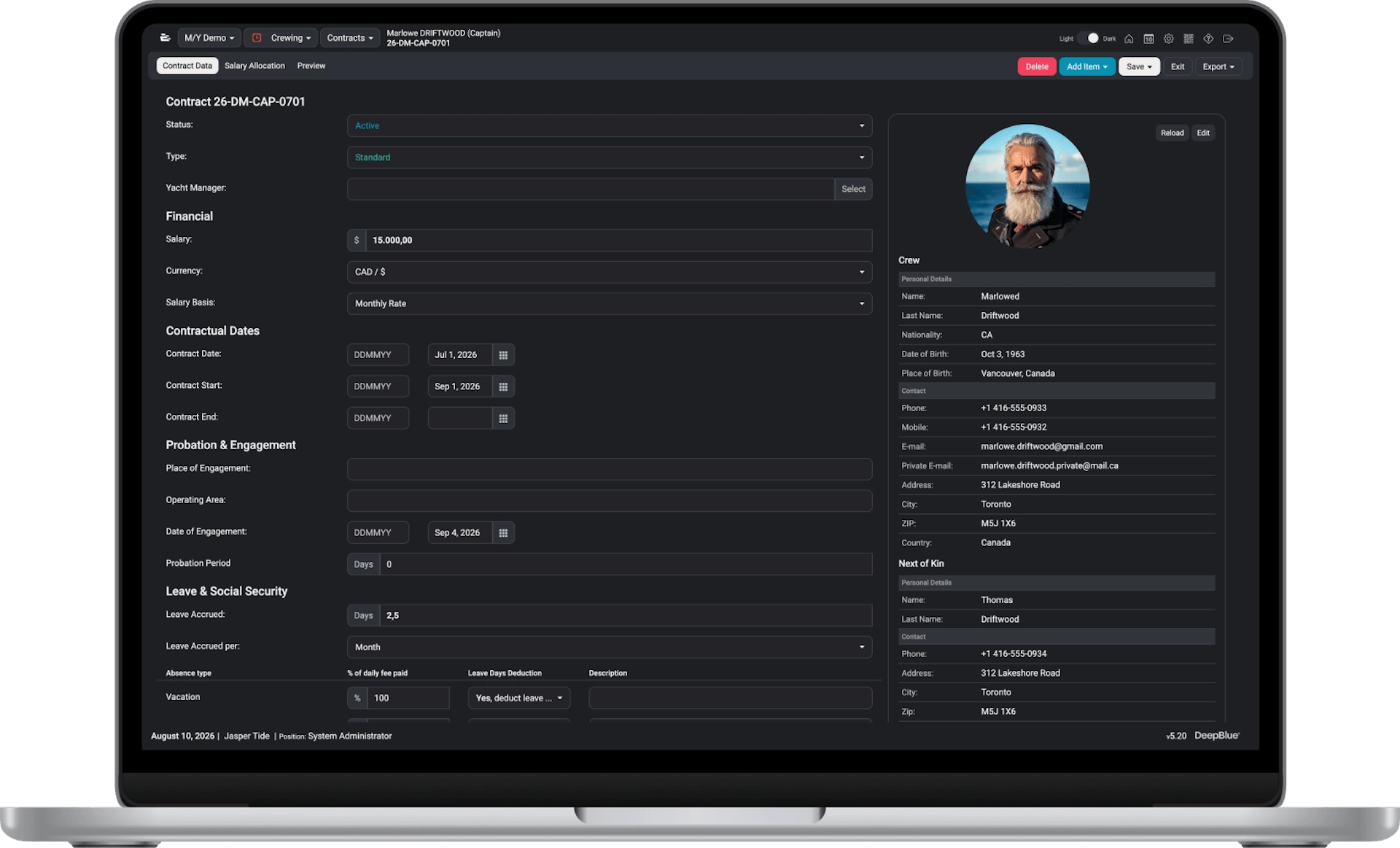Toggle the Light/Dark theme switch
Screen dimensions: 1400x848
pos(1088,39)
